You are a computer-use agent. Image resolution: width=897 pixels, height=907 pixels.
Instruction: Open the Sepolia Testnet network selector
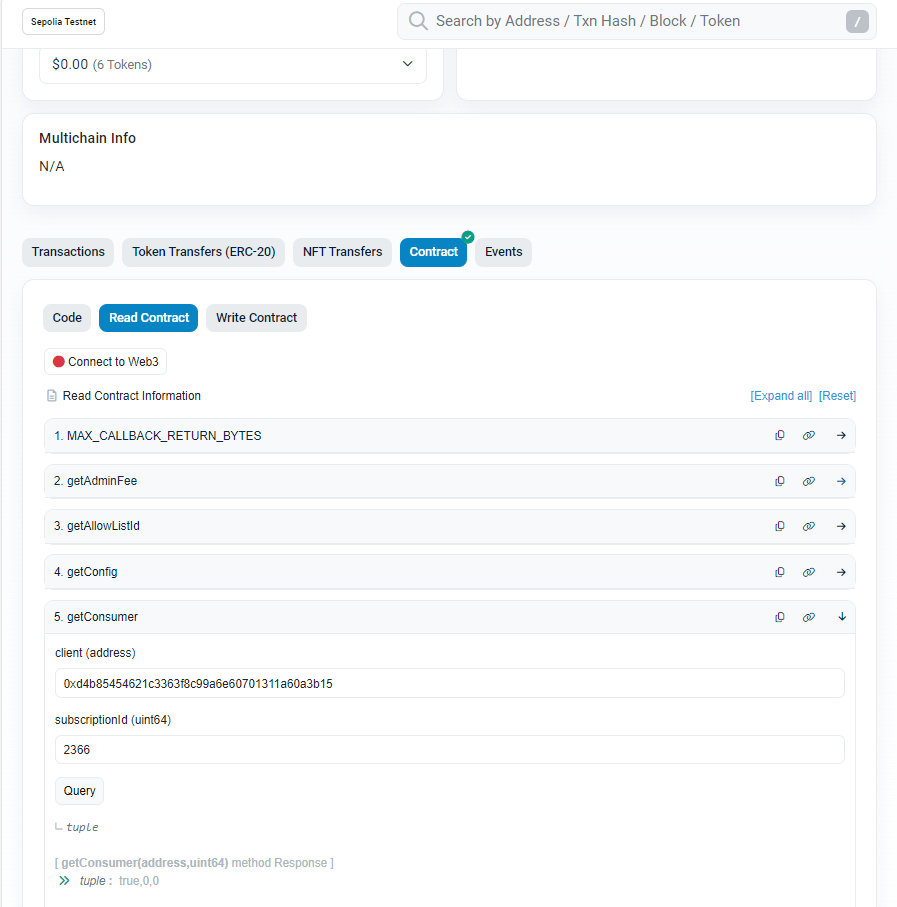point(64,21)
